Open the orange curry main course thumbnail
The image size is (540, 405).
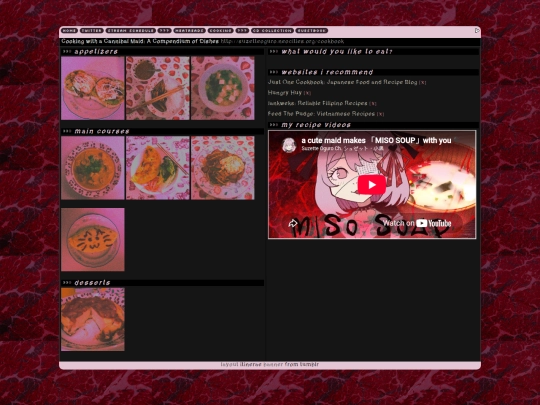[93, 168]
